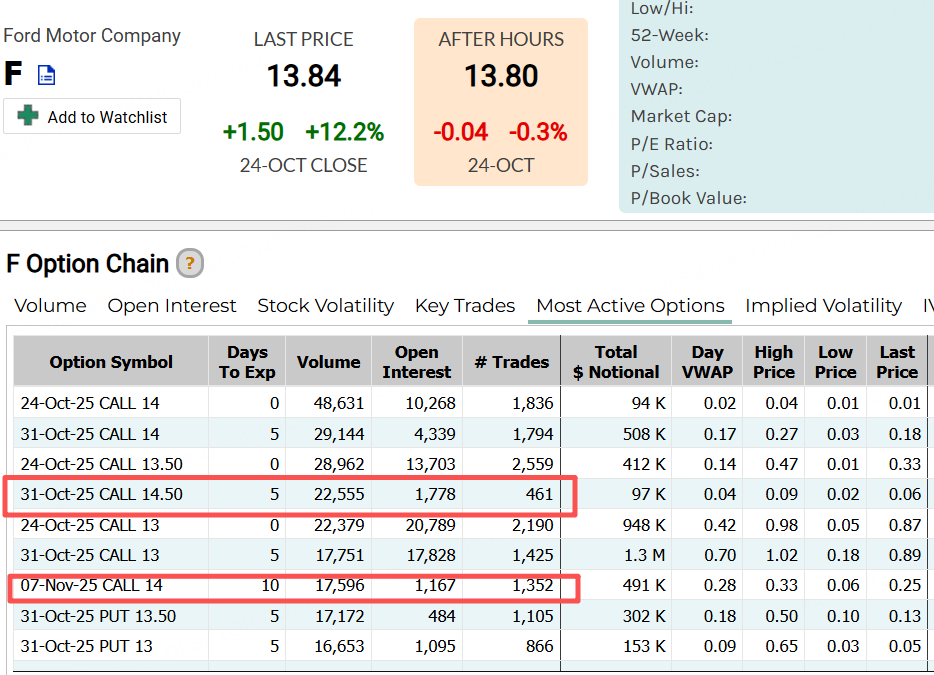Open the Implied Volatility tab
The image size is (934, 675).
pyautogui.click(x=823, y=306)
